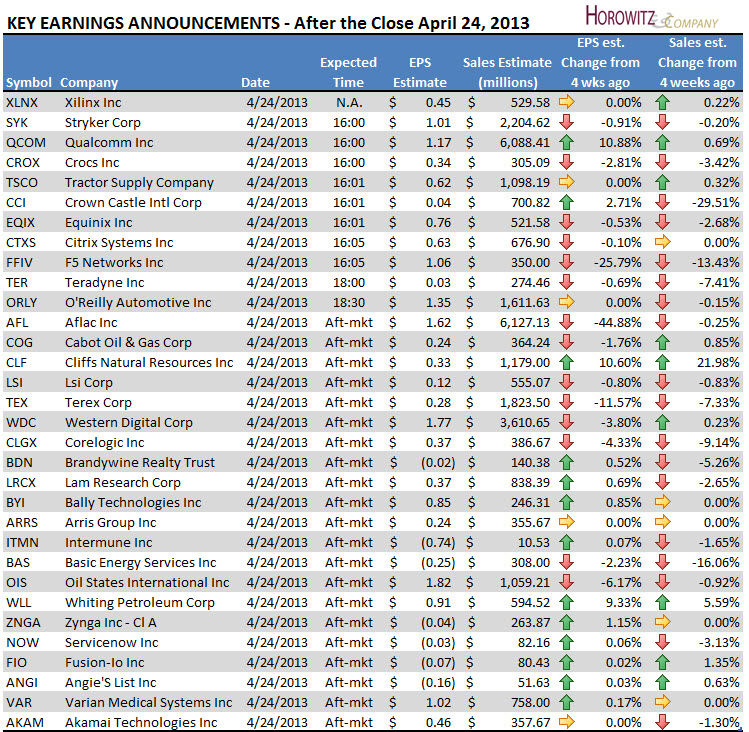
Task: Select Lam Research sales estimate 838.39
Action: pos(530,483)
